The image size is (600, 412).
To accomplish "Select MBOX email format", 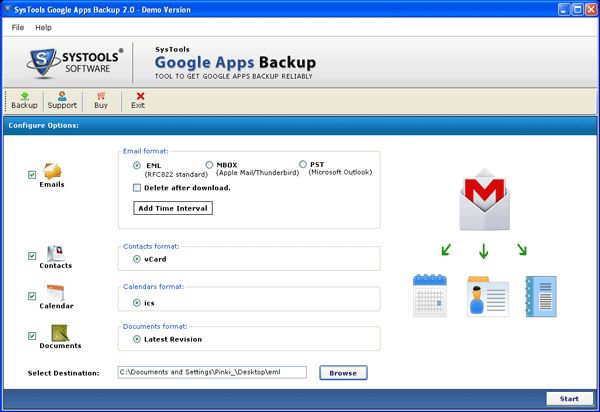I will (209, 164).
